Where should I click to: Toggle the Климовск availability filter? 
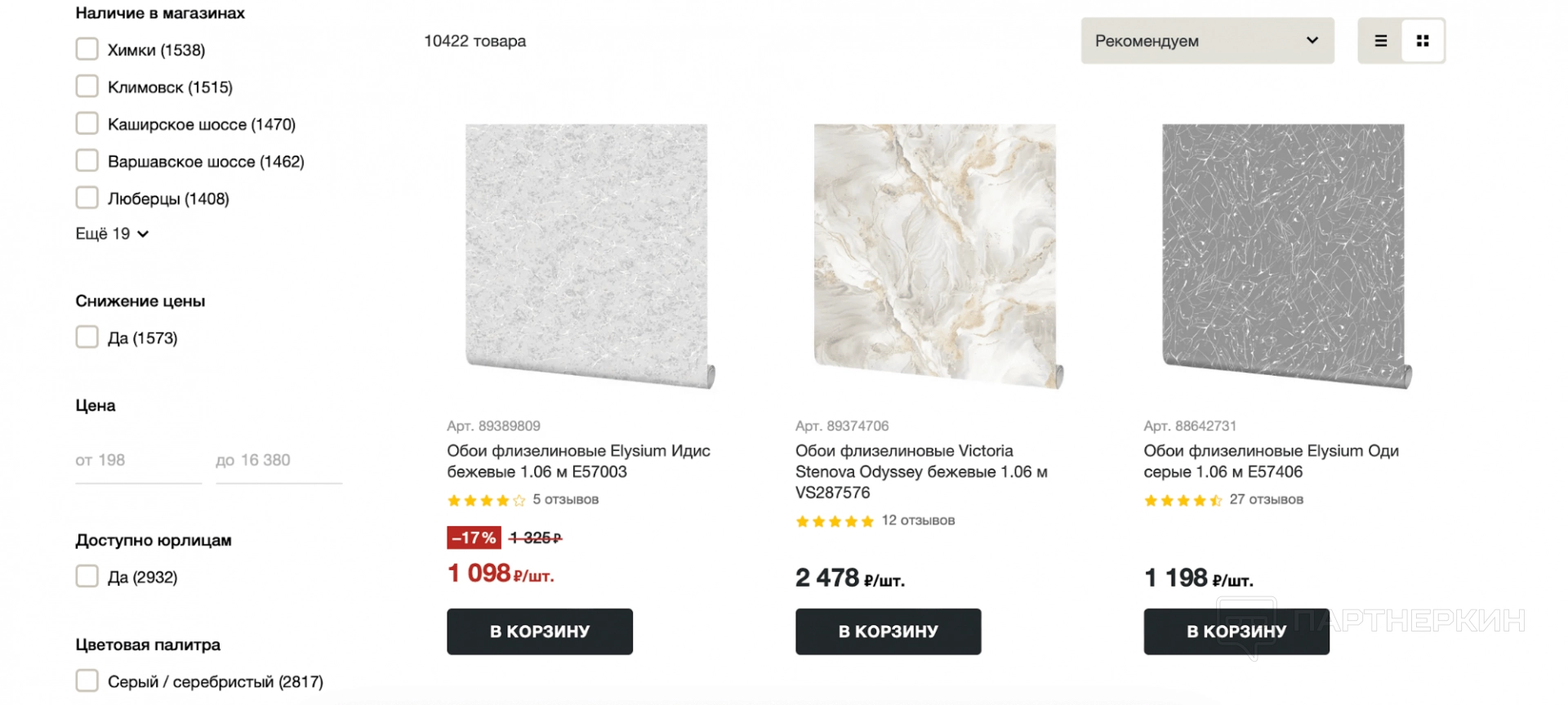pyautogui.click(x=87, y=87)
